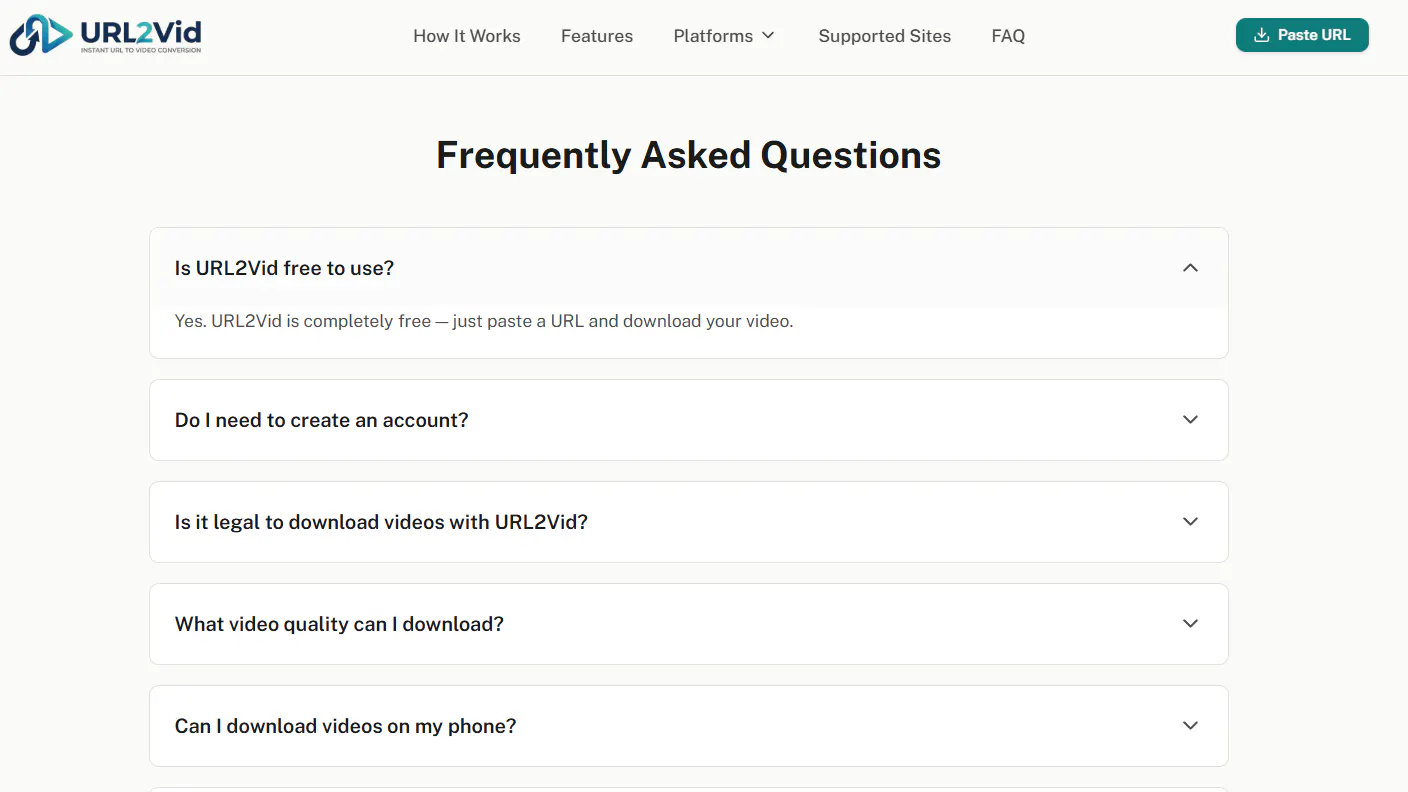Click 'Is it legal to download videos with URL2Vid?' text
The height and width of the screenshot is (792, 1408).
click(x=381, y=522)
